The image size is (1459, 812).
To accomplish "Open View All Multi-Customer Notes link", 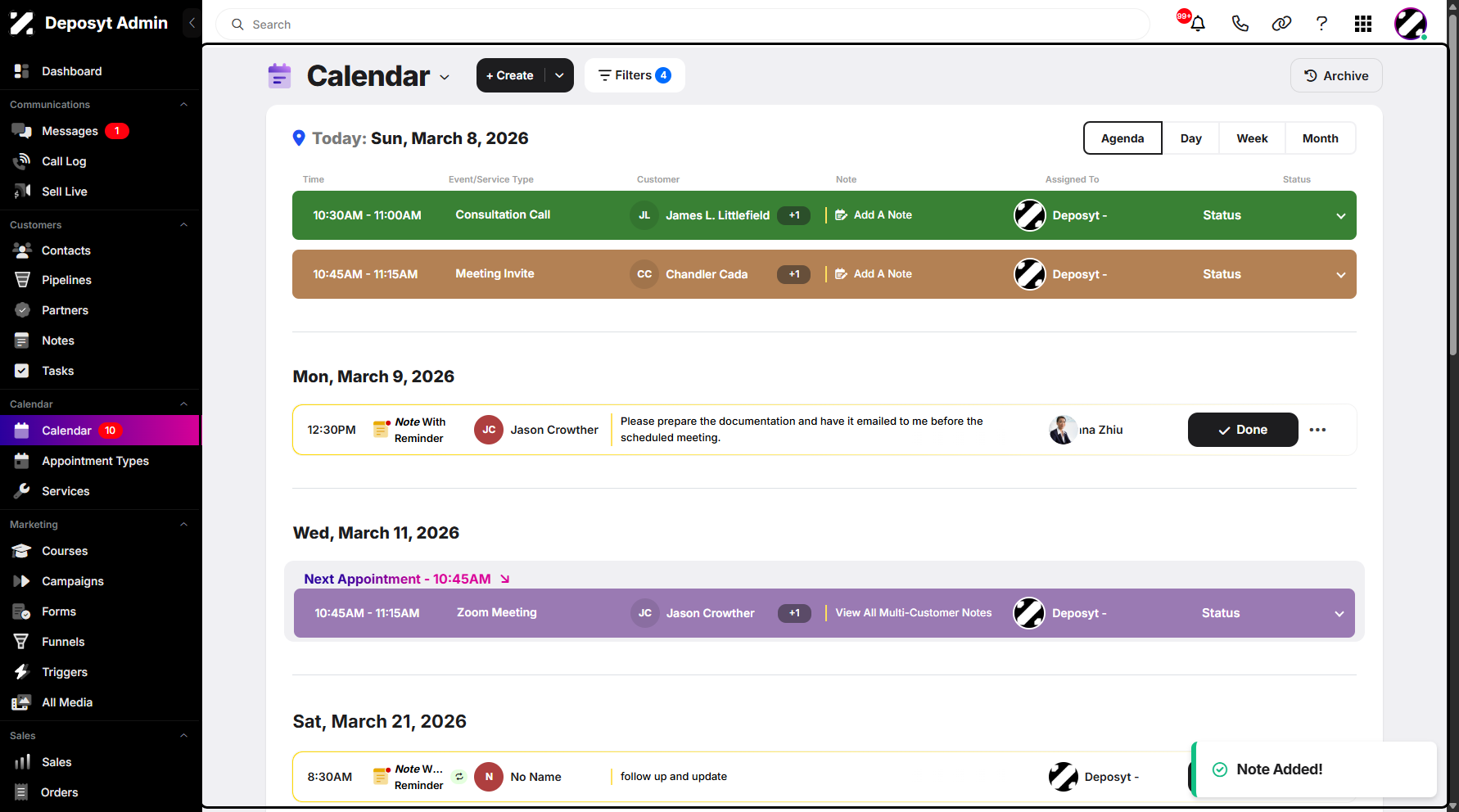I will [914, 612].
